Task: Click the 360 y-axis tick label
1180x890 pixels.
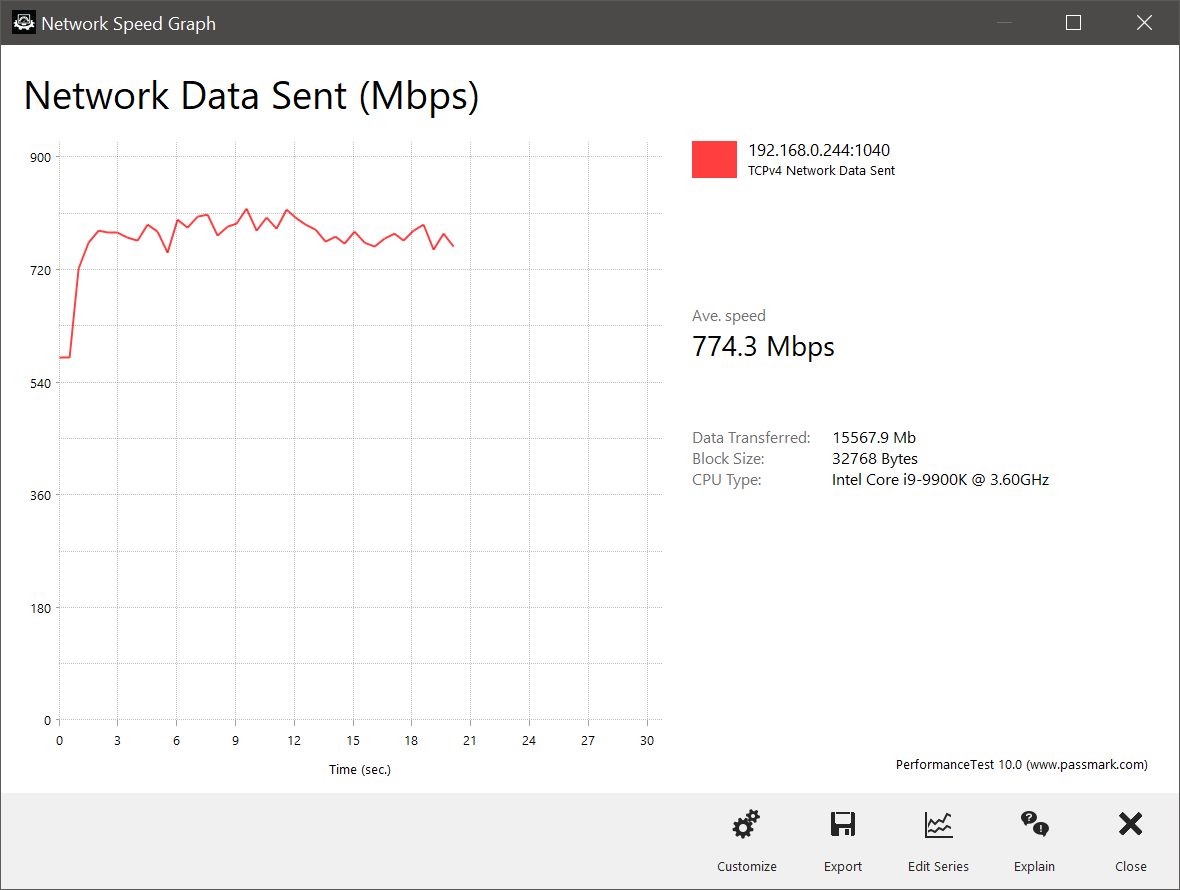Action: click(40, 496)
